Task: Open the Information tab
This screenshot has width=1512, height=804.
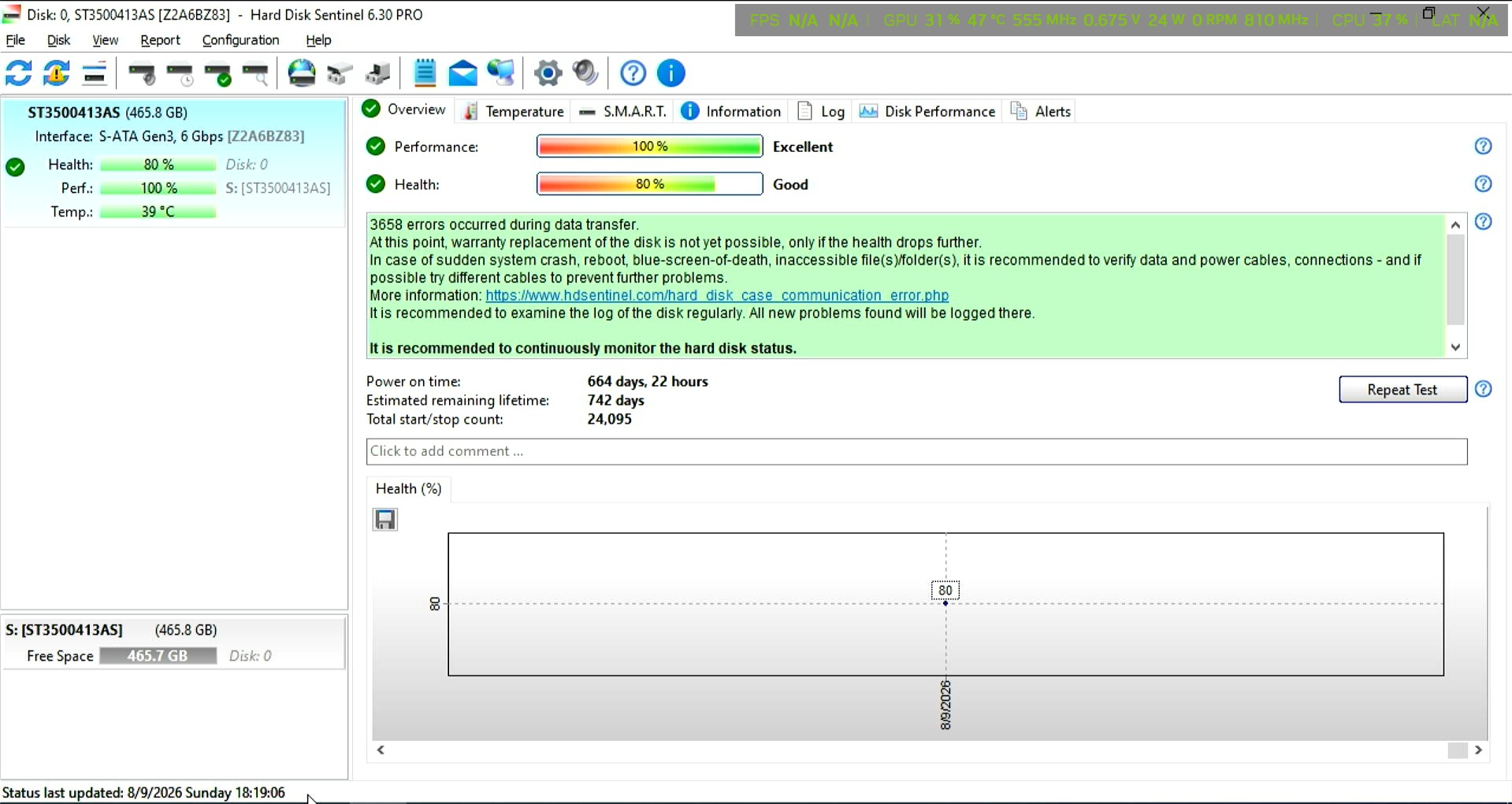Action: pos(730,112)
